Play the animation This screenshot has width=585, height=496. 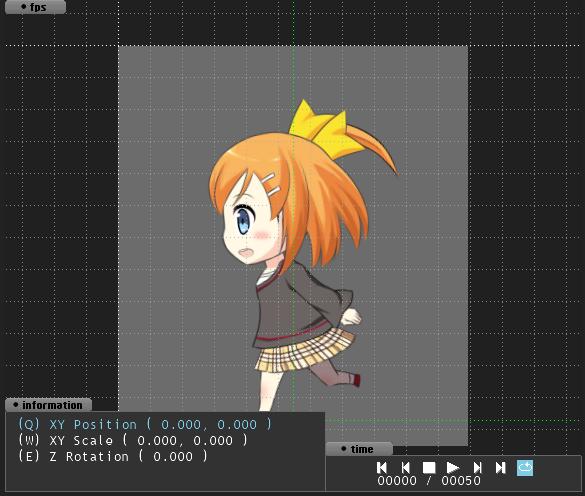453,468
